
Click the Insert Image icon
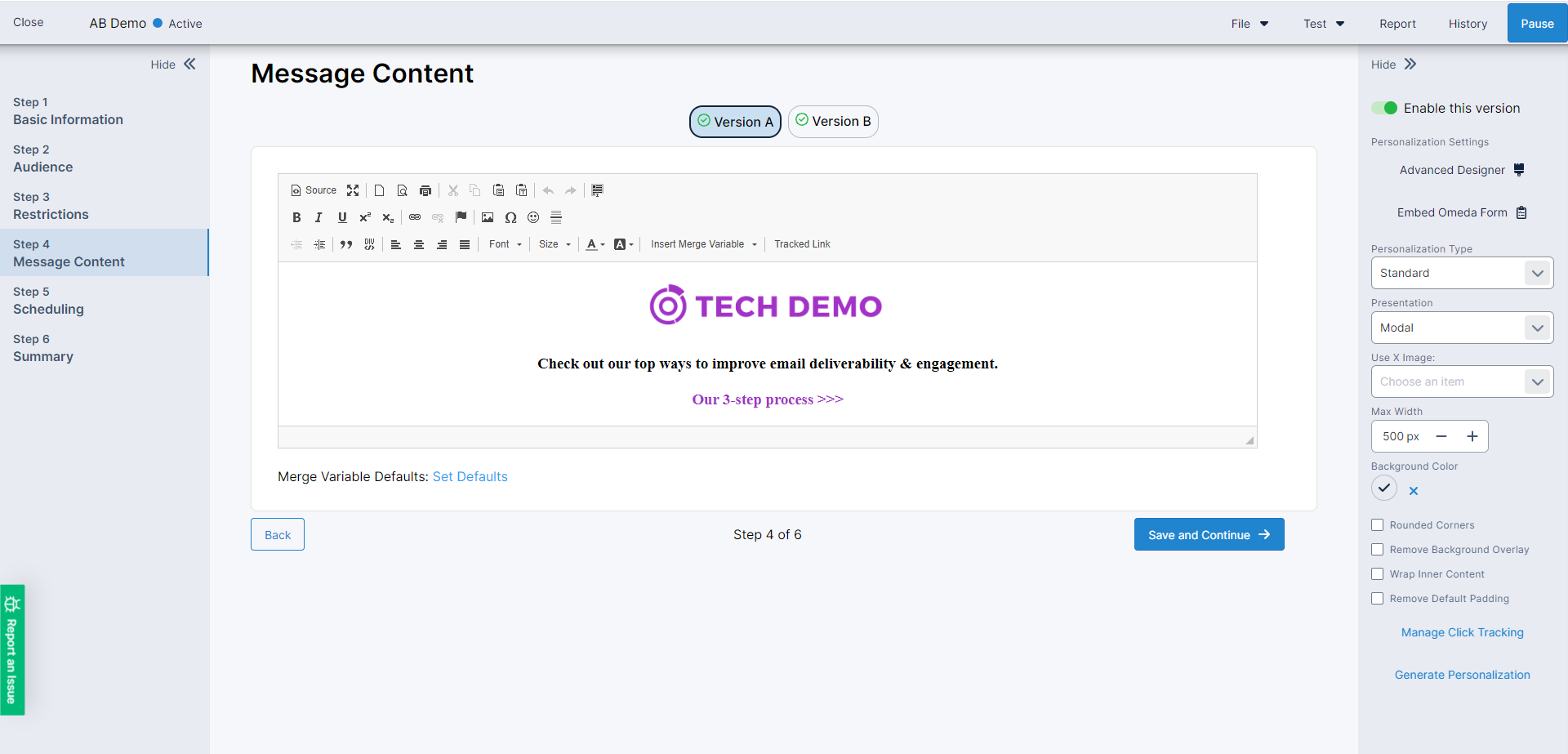click(488, 217)
